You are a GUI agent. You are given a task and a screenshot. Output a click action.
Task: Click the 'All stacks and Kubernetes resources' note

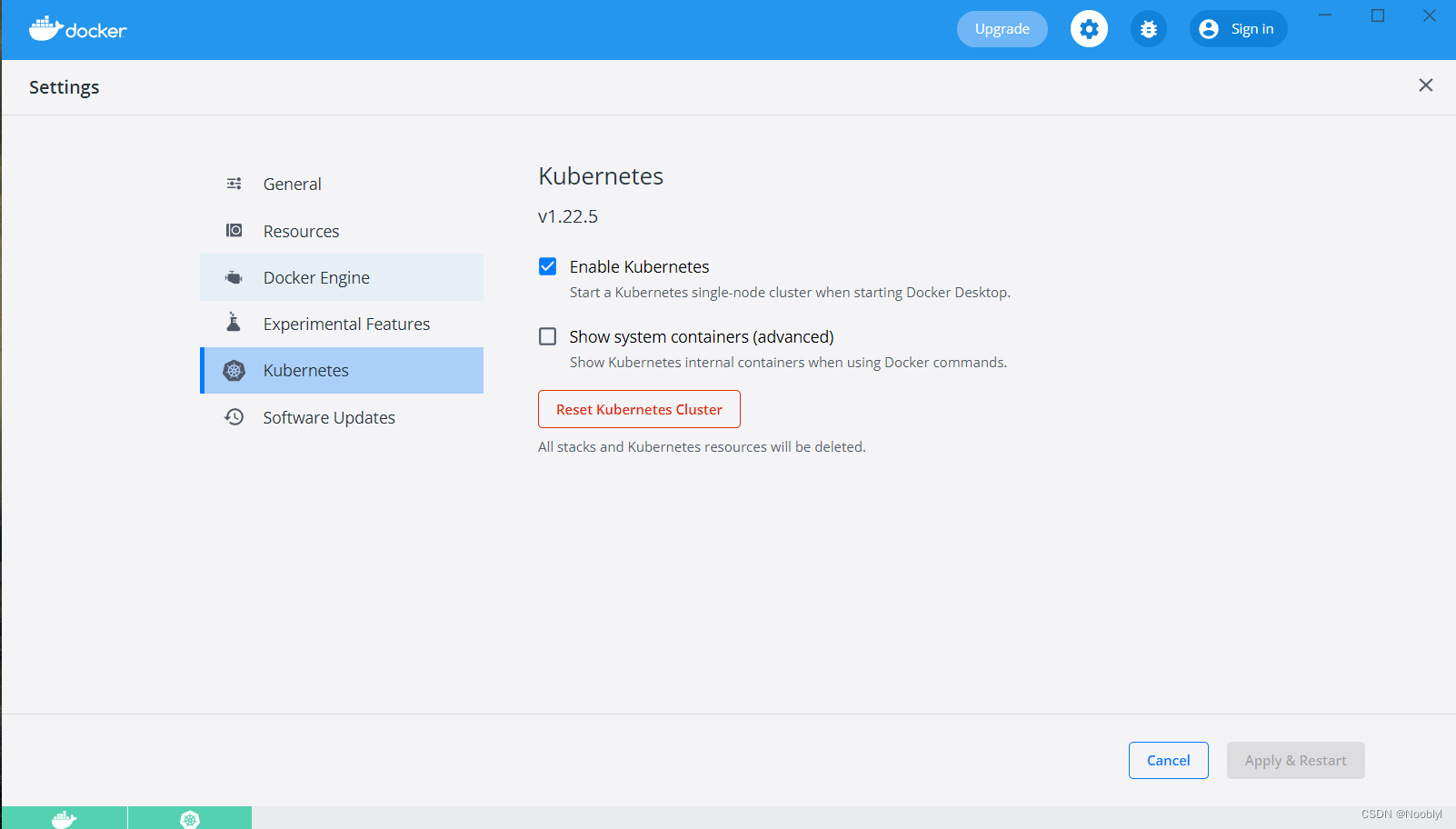(702, 447)
